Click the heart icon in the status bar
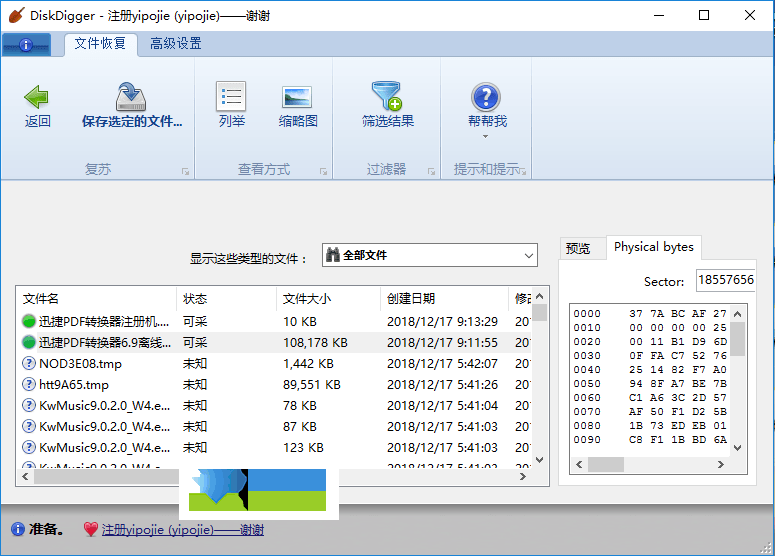The width and height of the screenshot is (775, 556). pos(90,530)
